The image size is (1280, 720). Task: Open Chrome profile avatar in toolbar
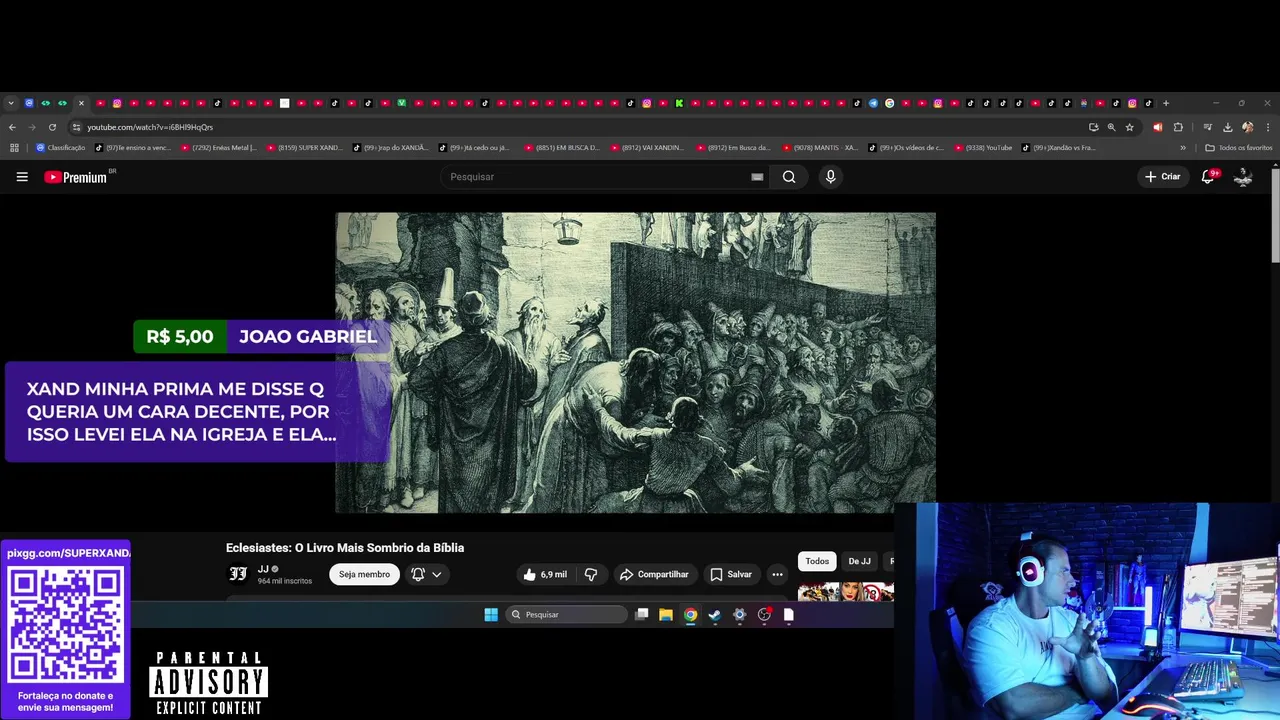click(1247, 127)
